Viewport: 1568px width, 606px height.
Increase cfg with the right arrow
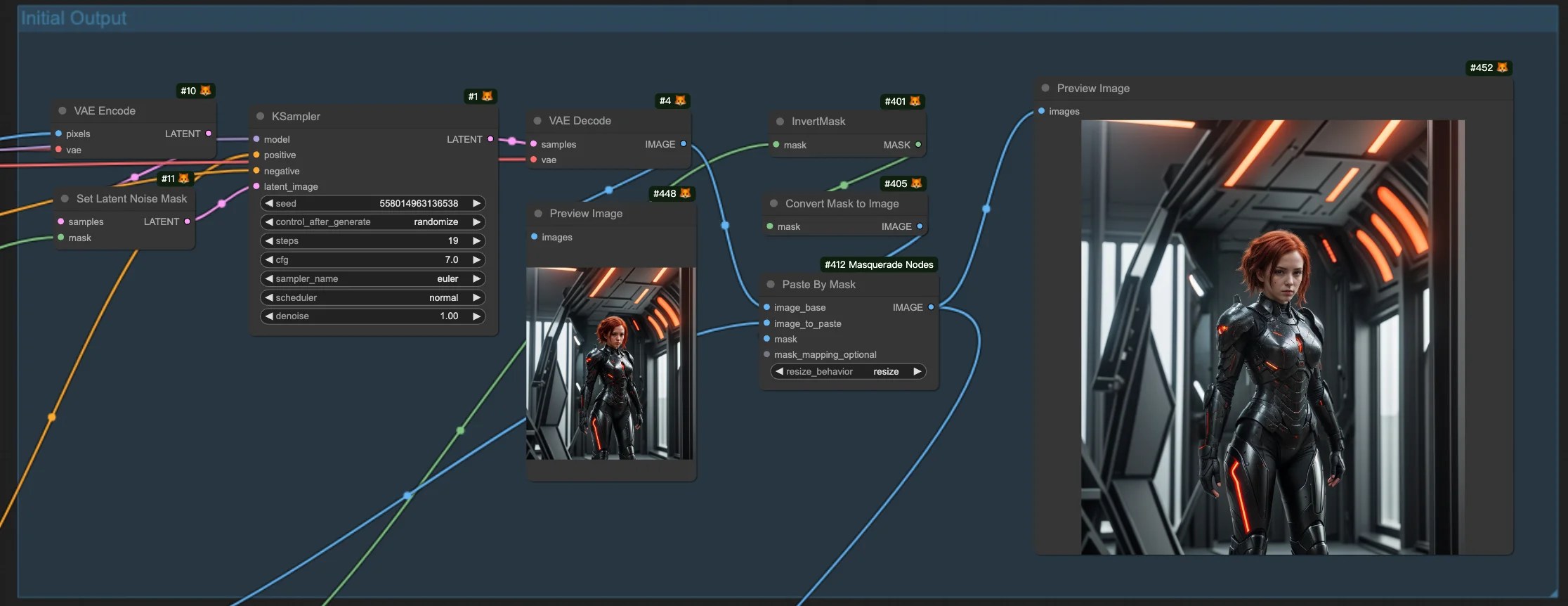pos(476,259)
